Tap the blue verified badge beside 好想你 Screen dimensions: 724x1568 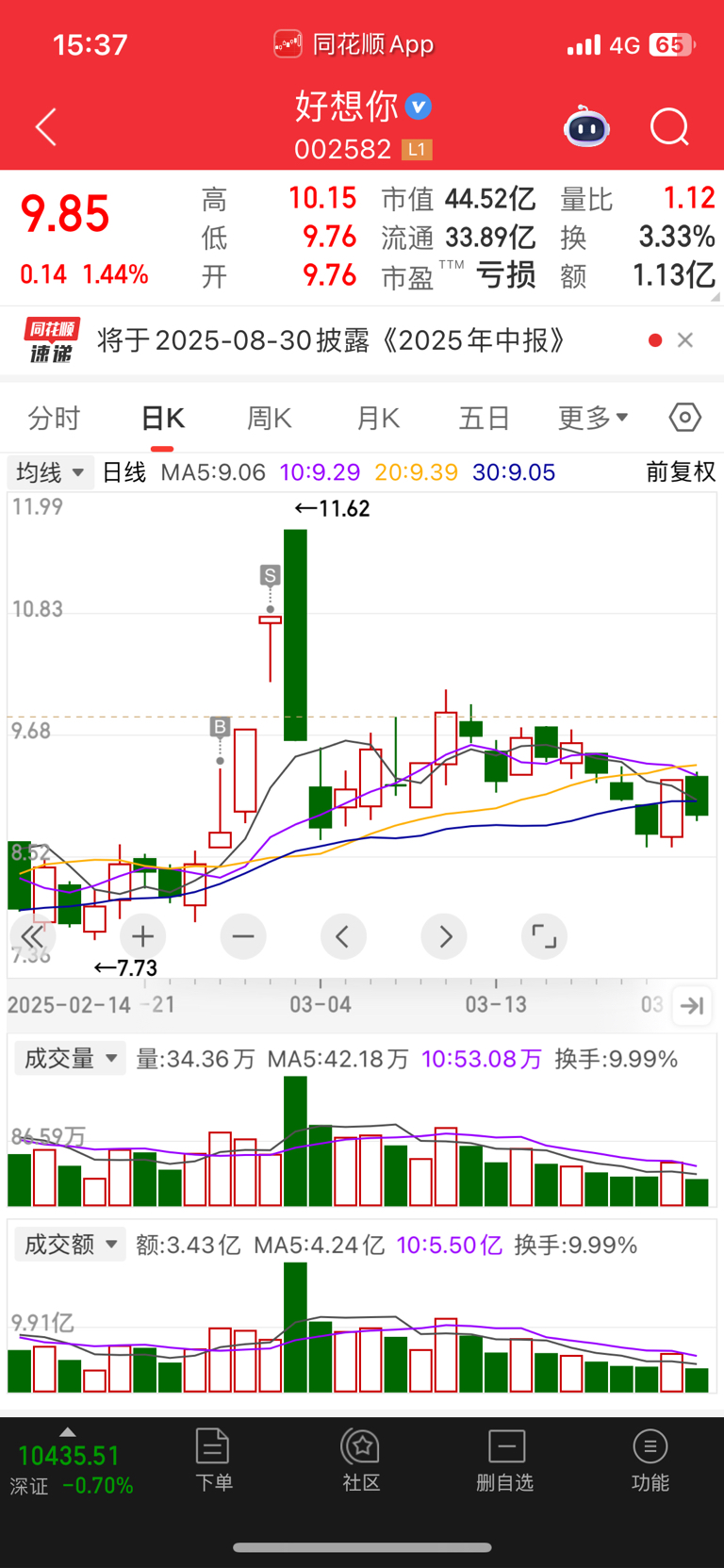[x=419, y=107]
